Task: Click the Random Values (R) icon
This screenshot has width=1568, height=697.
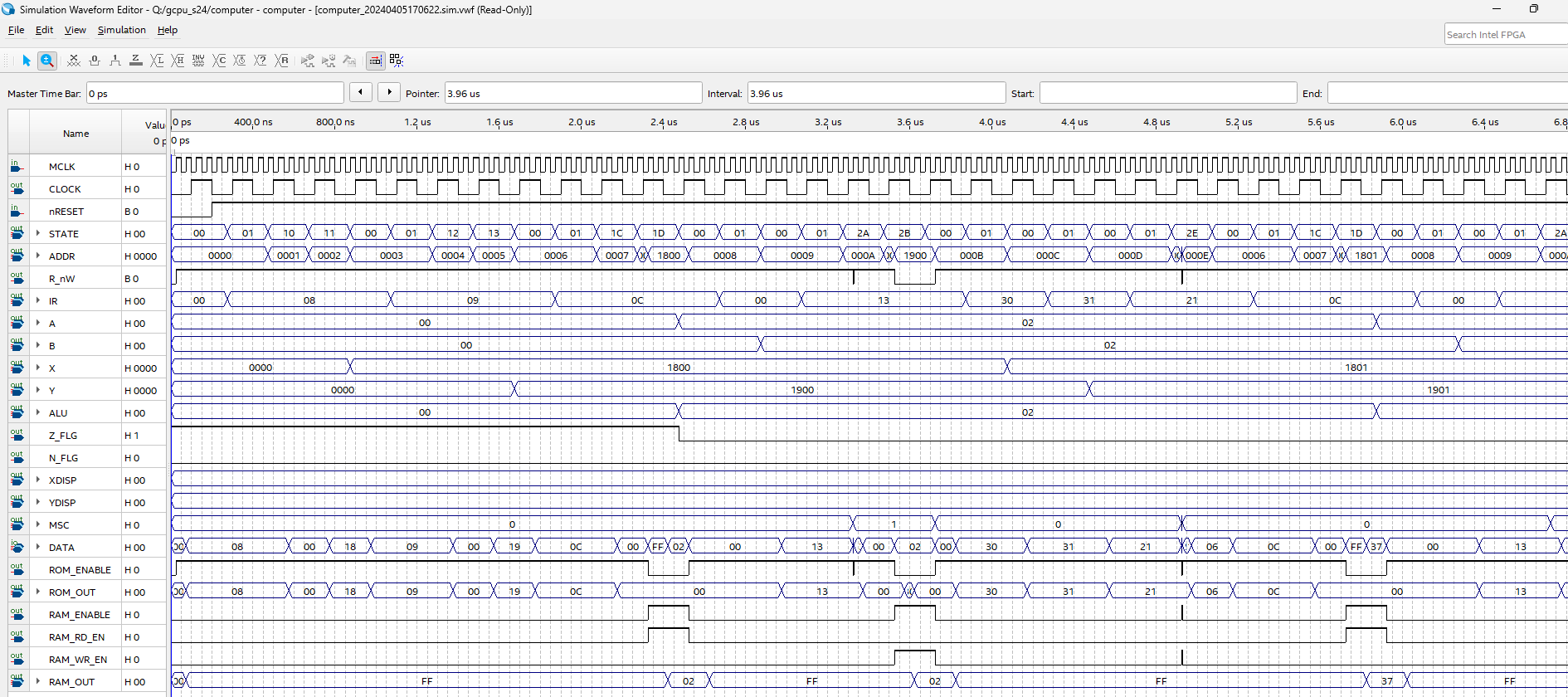Action: coord(282,61)
